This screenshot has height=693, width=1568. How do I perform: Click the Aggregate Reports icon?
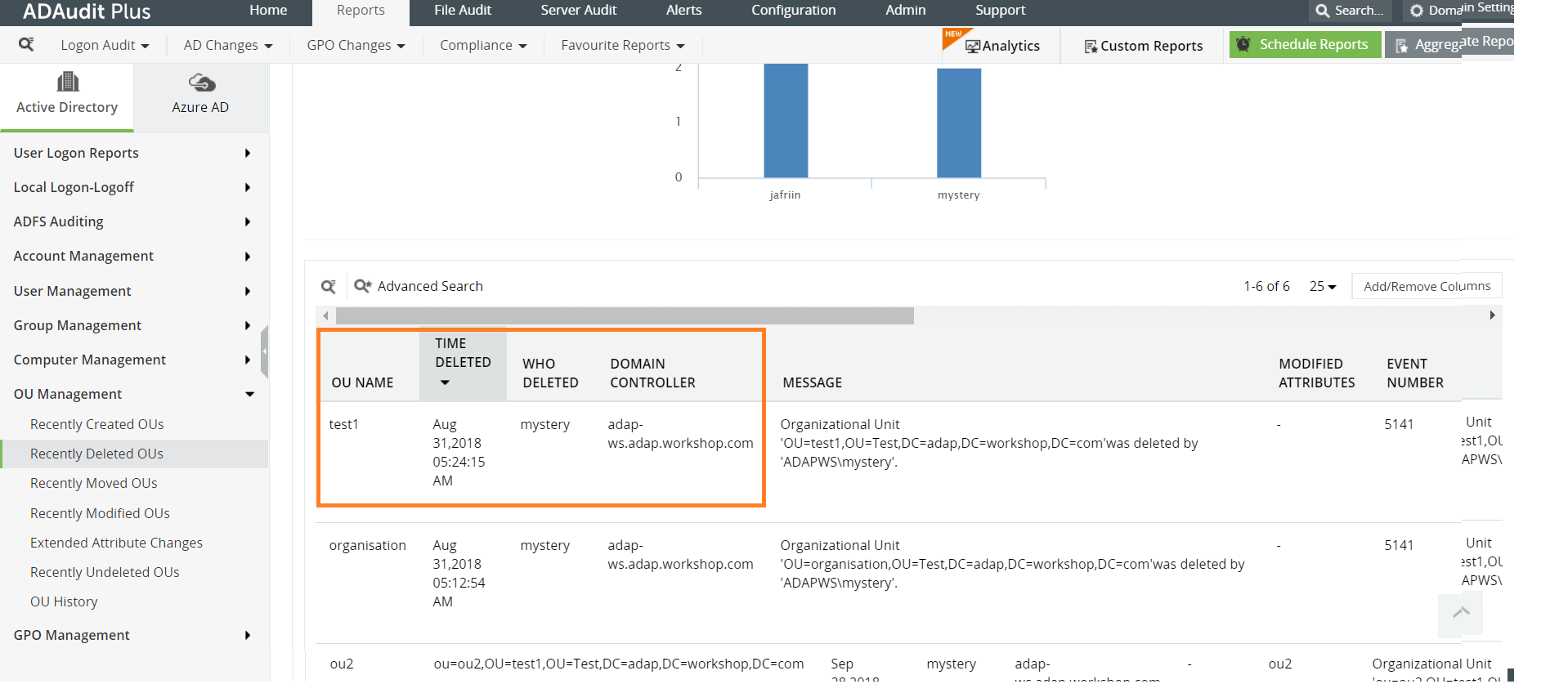click(1401, 46)
